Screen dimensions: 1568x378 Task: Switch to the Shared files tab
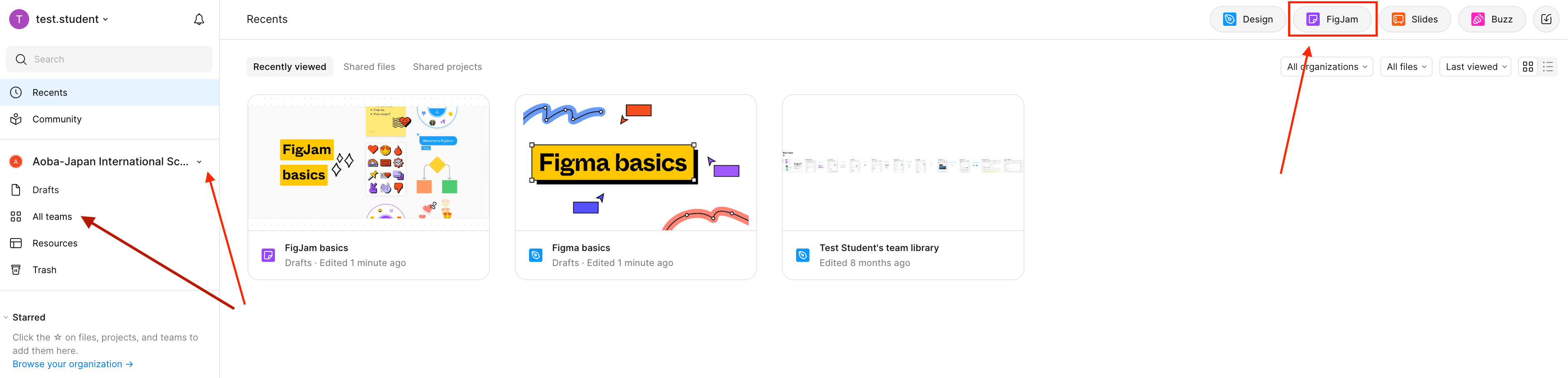tap(369, 67)
